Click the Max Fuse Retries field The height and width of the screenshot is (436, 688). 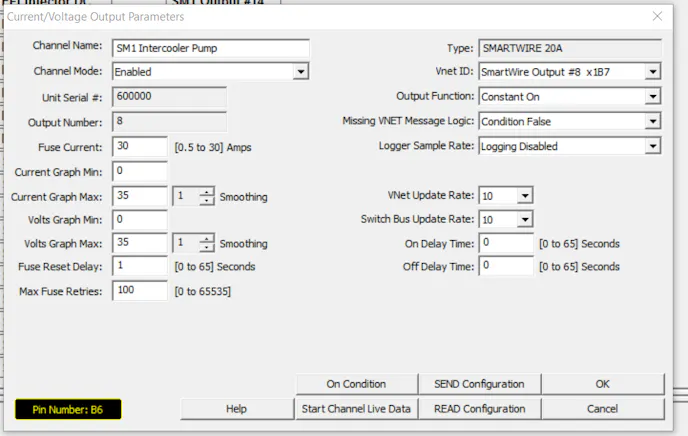pyautogui.click(x=139, y=291)
